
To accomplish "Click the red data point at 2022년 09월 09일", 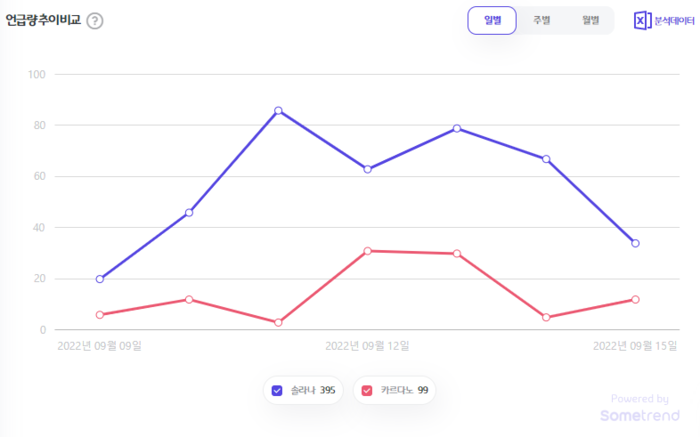I will pyautogui.click(x=100, y=315).
